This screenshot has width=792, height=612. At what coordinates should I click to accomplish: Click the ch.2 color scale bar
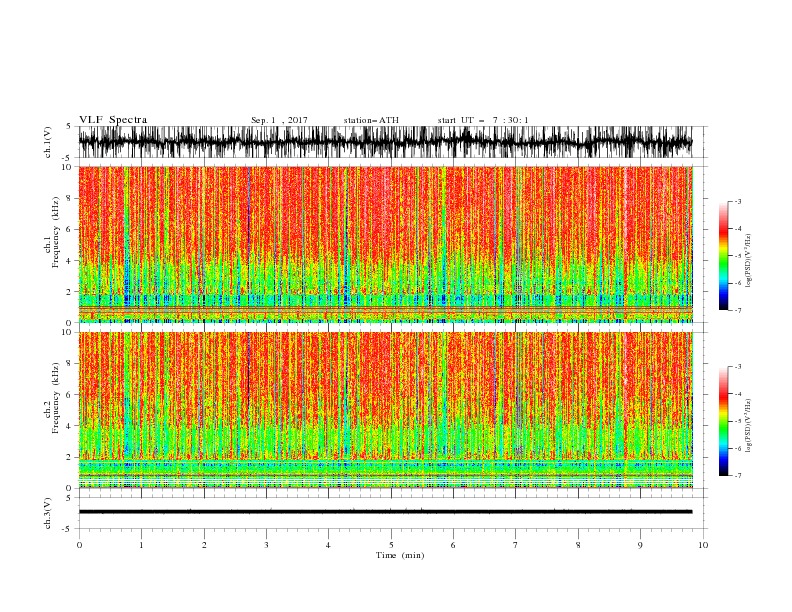pyautogui.click(x=724, y=421)
